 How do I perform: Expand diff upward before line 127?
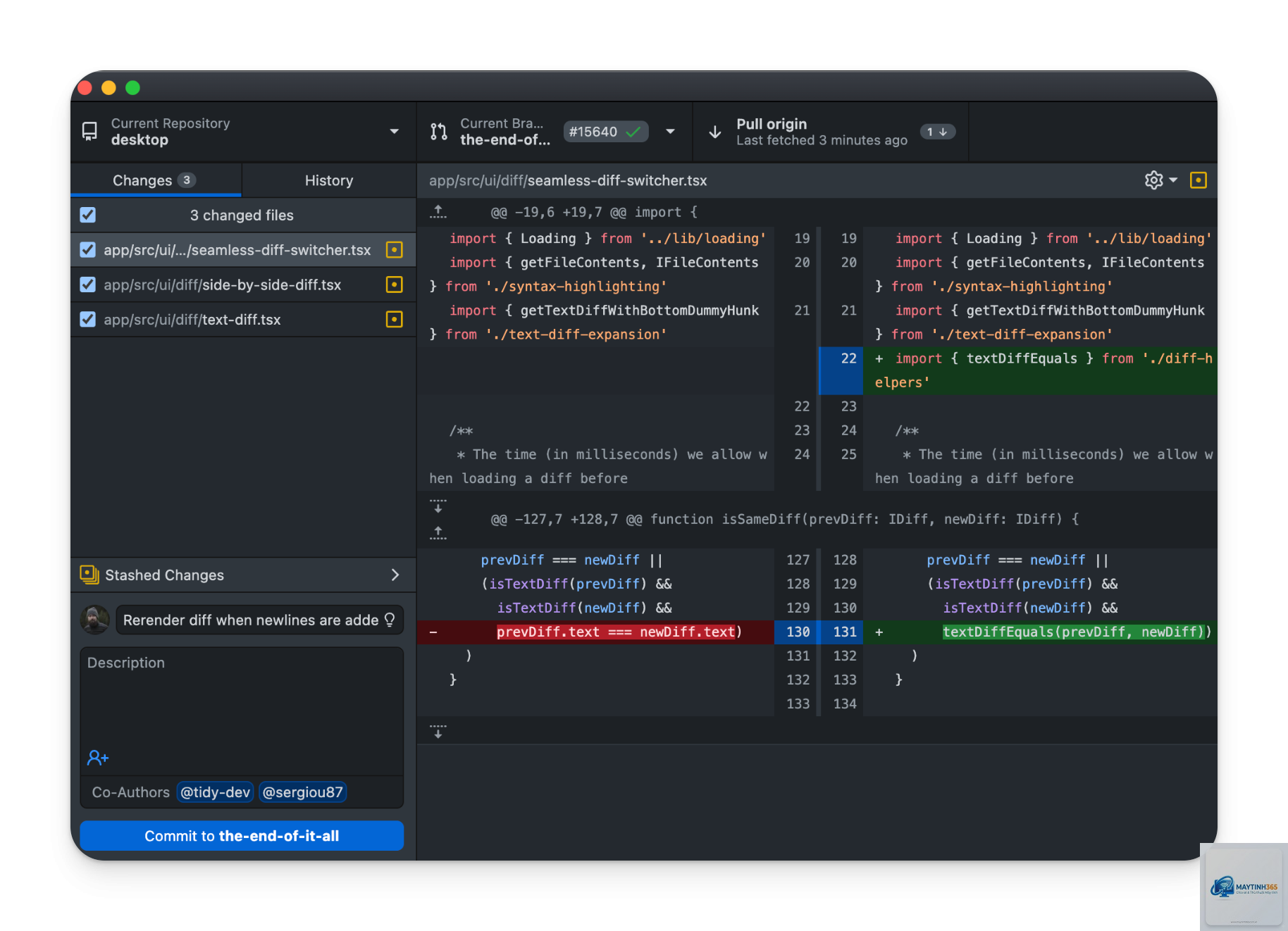coord(438,532)
